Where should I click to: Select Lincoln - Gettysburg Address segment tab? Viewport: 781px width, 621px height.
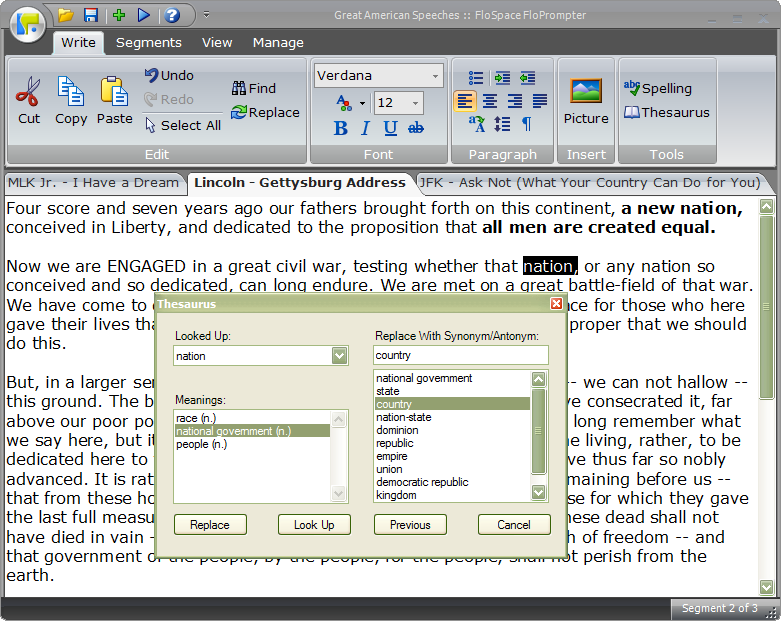(x=300, y=183)
